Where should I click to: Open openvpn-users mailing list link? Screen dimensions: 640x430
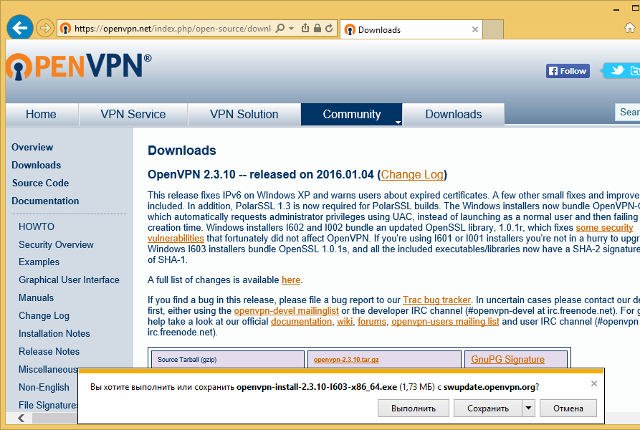point(445,322)
